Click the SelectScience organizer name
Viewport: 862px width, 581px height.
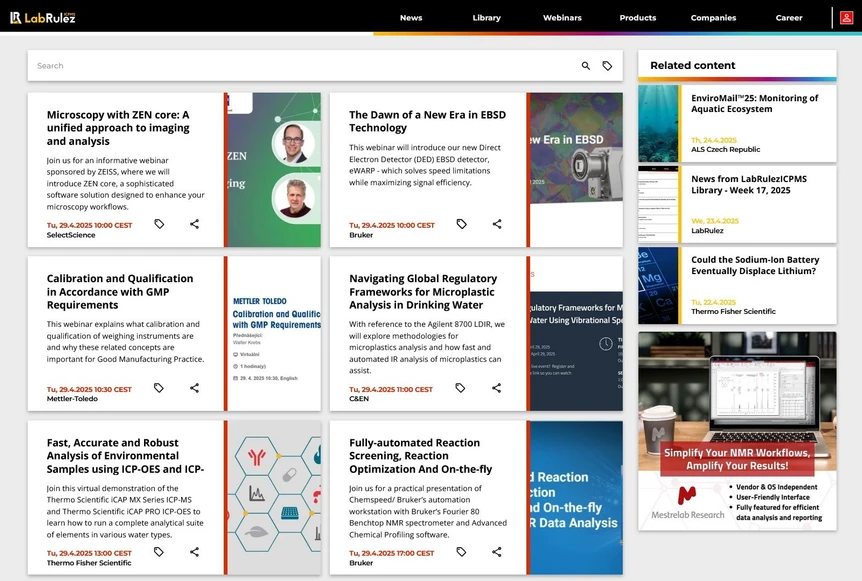(x=71, y=235)
